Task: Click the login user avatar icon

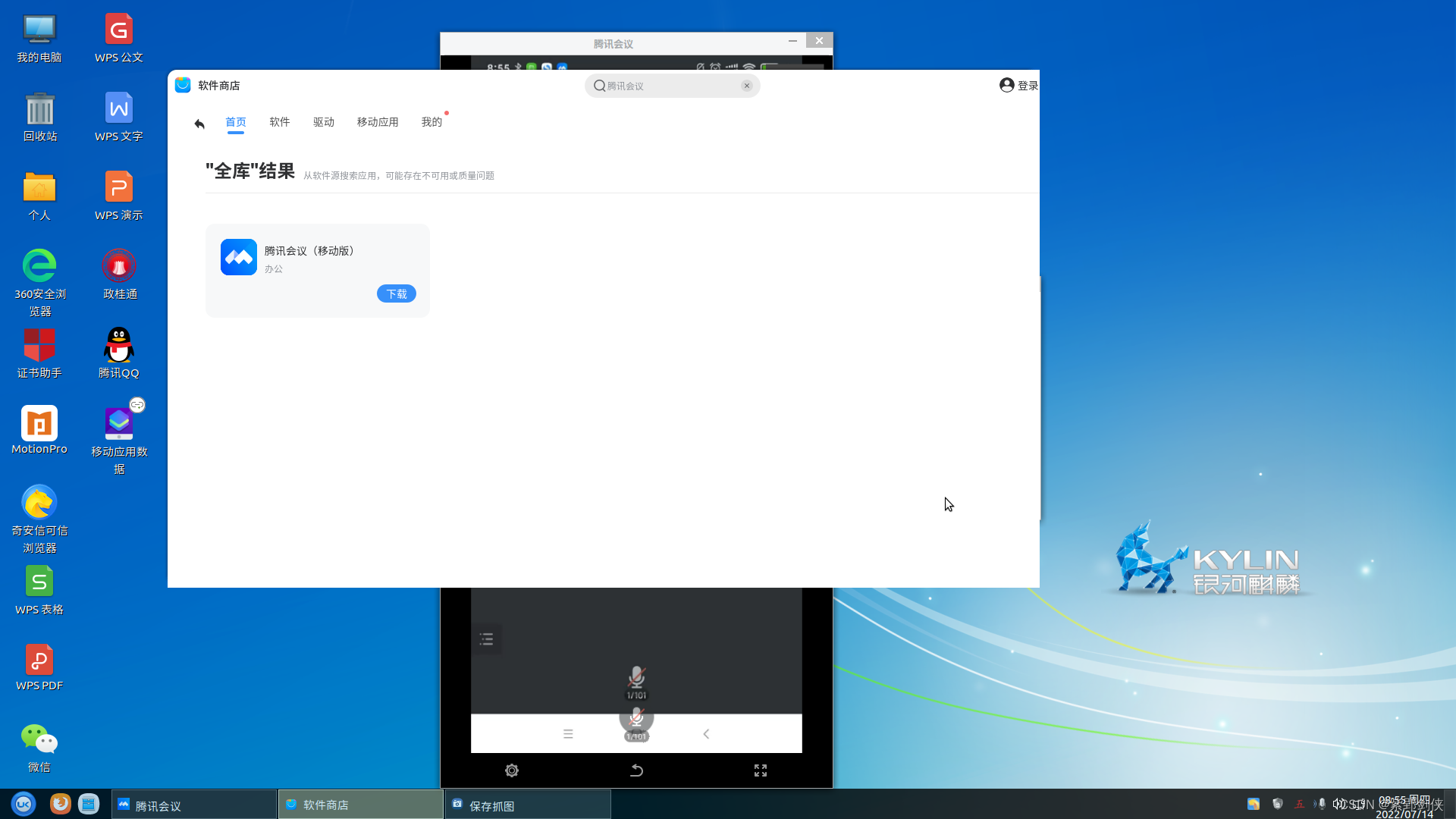Action: click(x=1007, y=85)
